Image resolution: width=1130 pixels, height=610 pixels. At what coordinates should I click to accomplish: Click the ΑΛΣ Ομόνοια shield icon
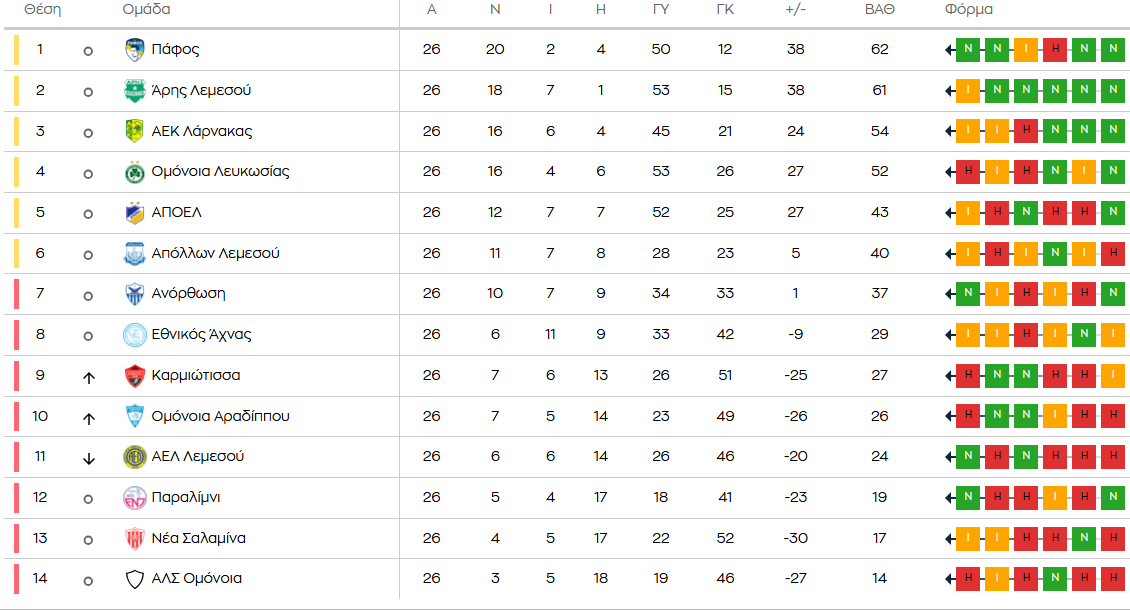click(134, 579)
